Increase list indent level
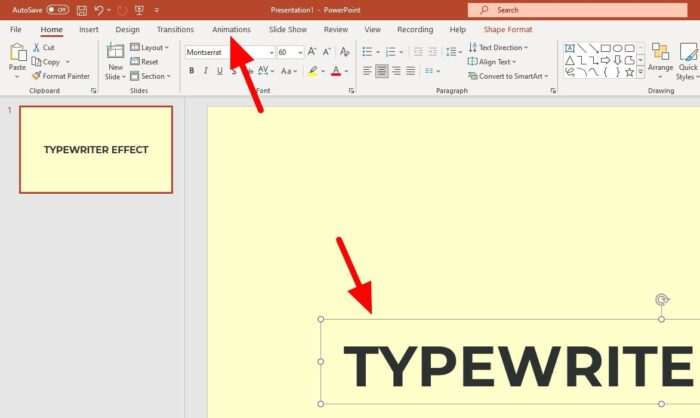 (x=433, y=52)
